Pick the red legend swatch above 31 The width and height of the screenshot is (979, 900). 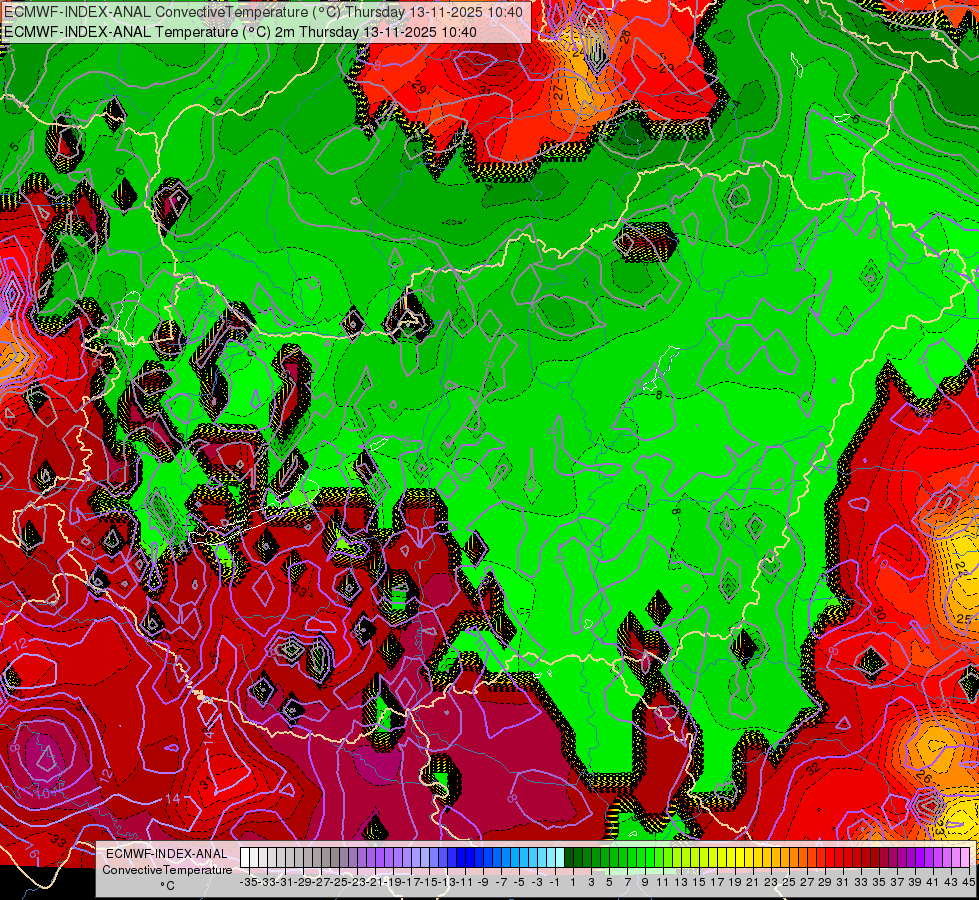click(x=840, y=858)
